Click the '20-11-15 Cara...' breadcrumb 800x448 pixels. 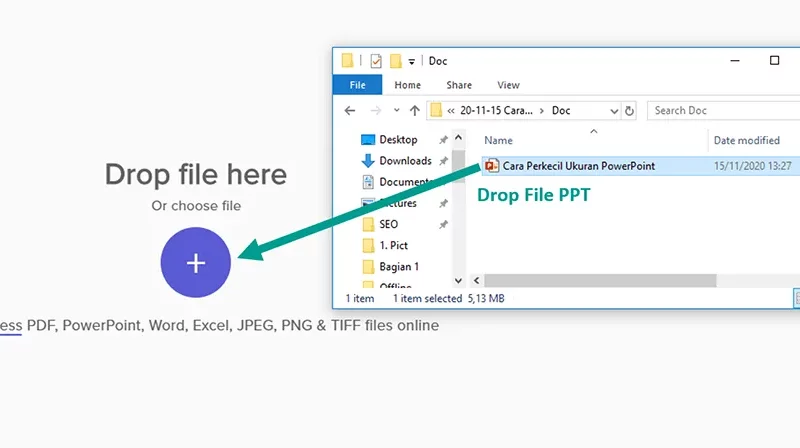496,110
